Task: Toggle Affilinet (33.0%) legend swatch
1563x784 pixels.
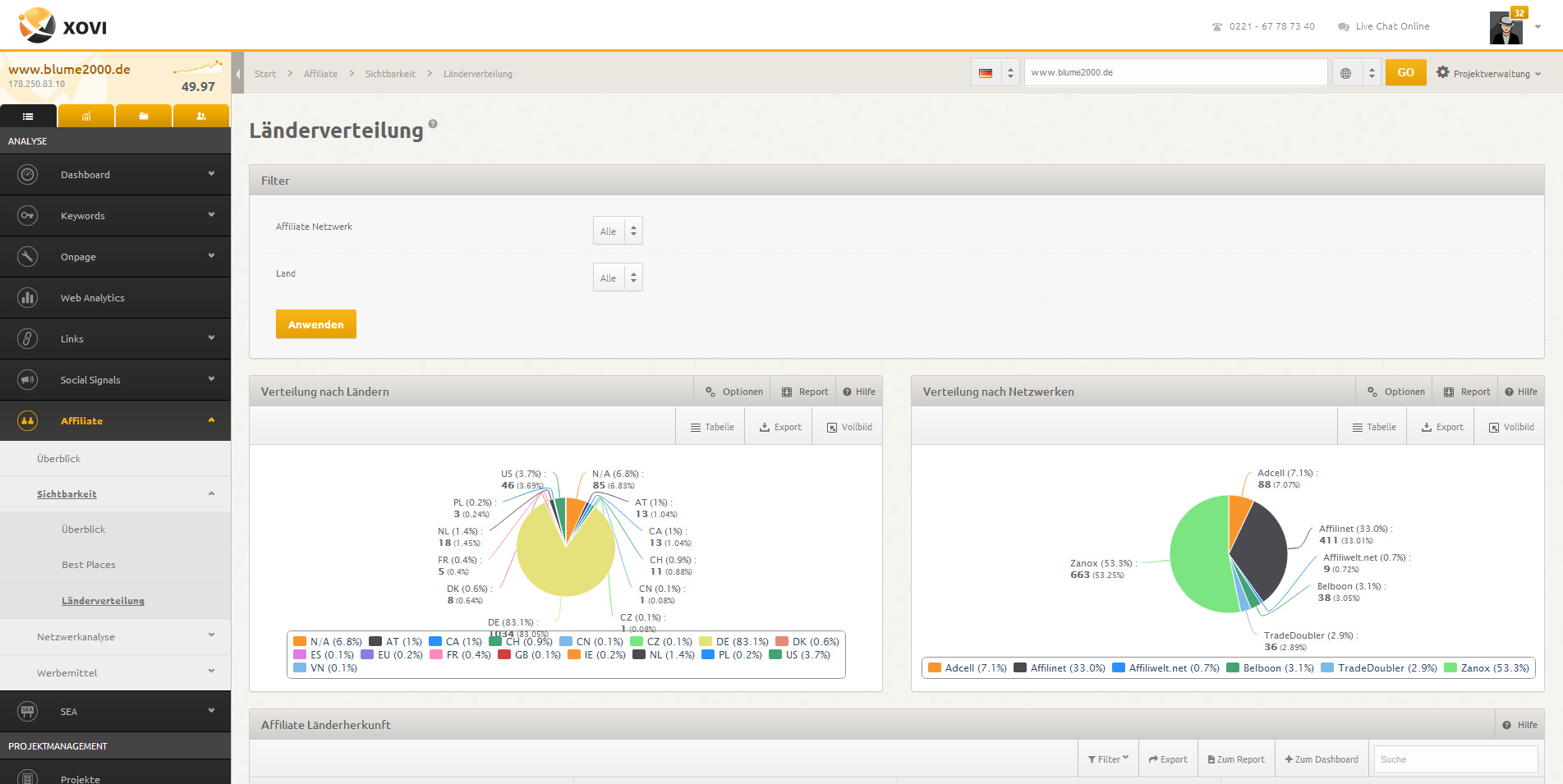Action: pos(1020,668)
